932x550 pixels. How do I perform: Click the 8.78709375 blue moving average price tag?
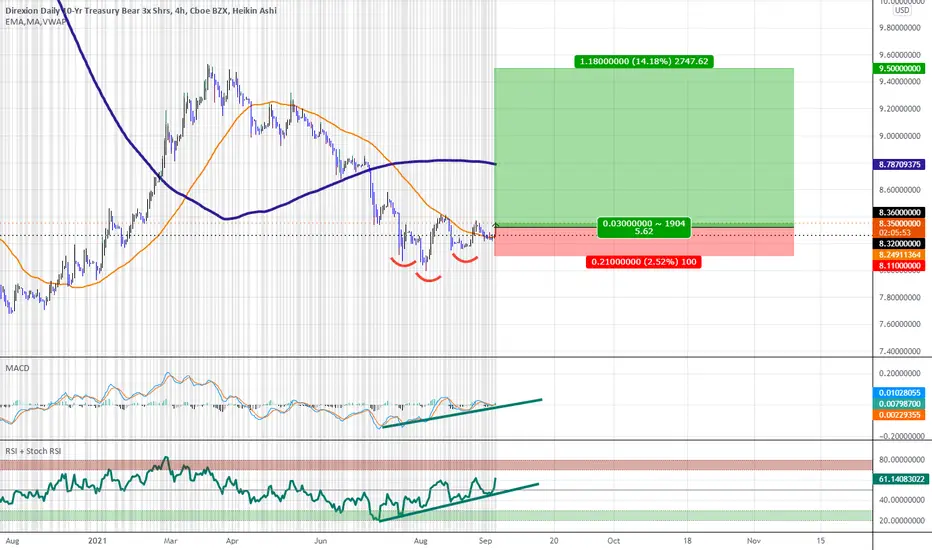pos(900,164)
